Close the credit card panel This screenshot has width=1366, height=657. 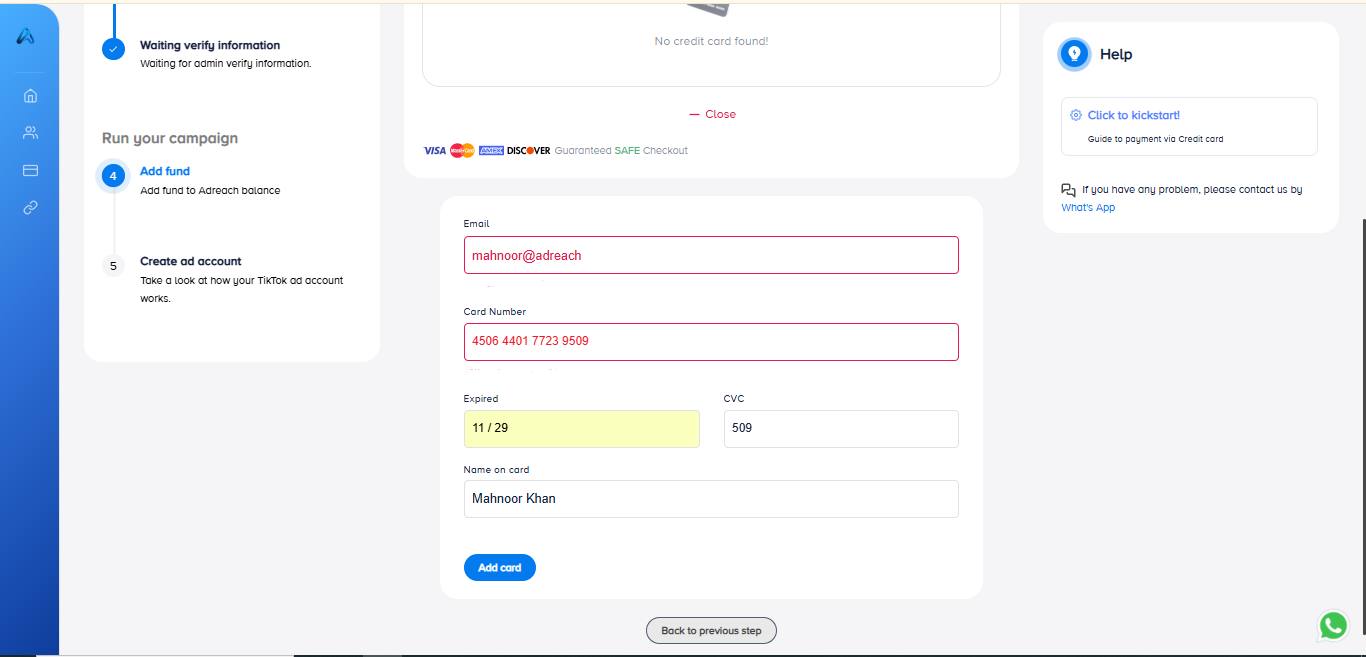point(712,114)
